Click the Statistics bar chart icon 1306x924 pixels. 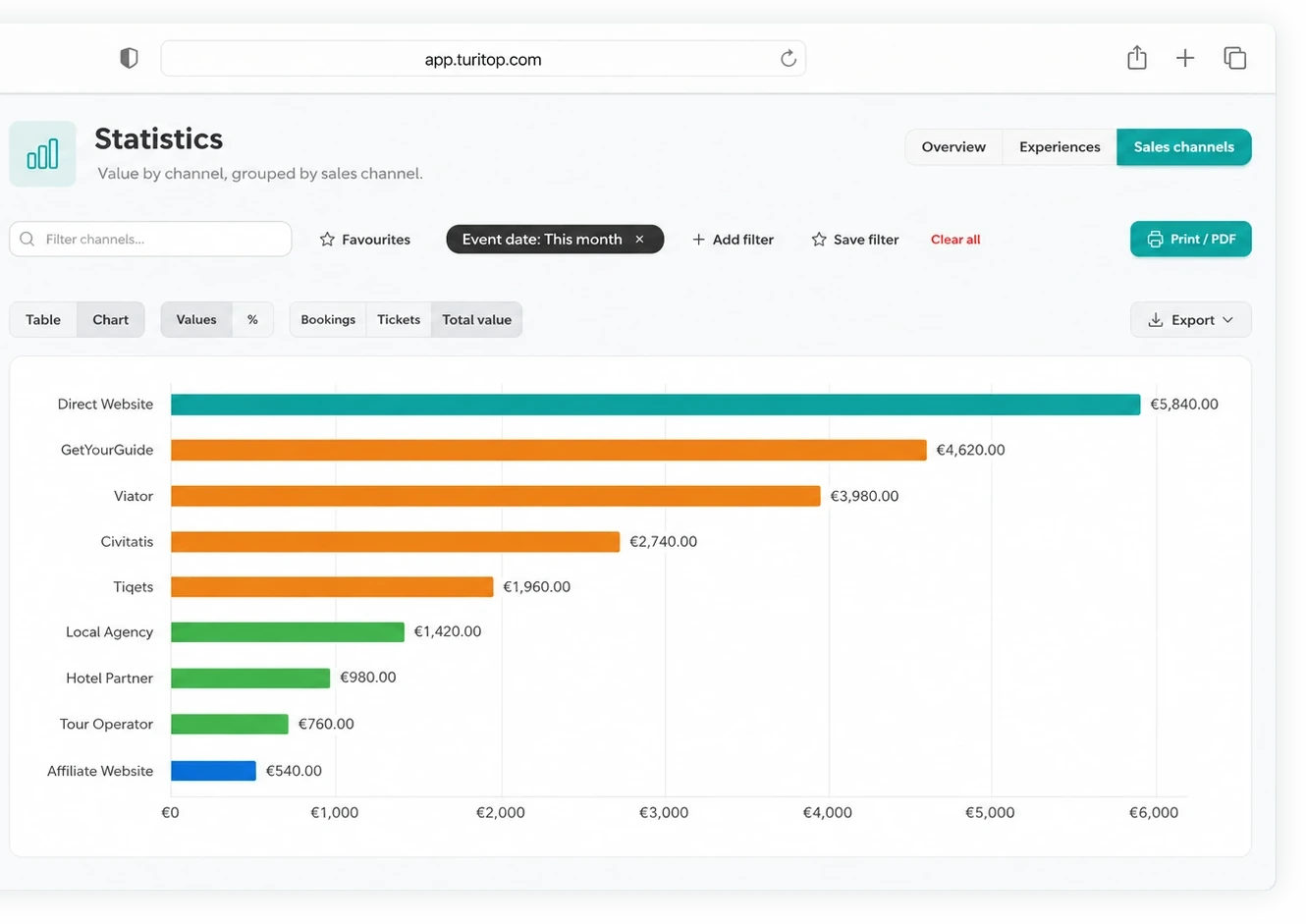coord(42,154)
